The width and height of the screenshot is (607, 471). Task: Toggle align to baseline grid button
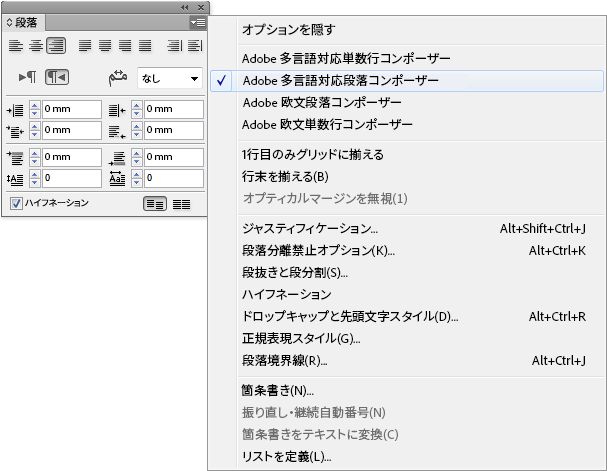tap(181, 204)
